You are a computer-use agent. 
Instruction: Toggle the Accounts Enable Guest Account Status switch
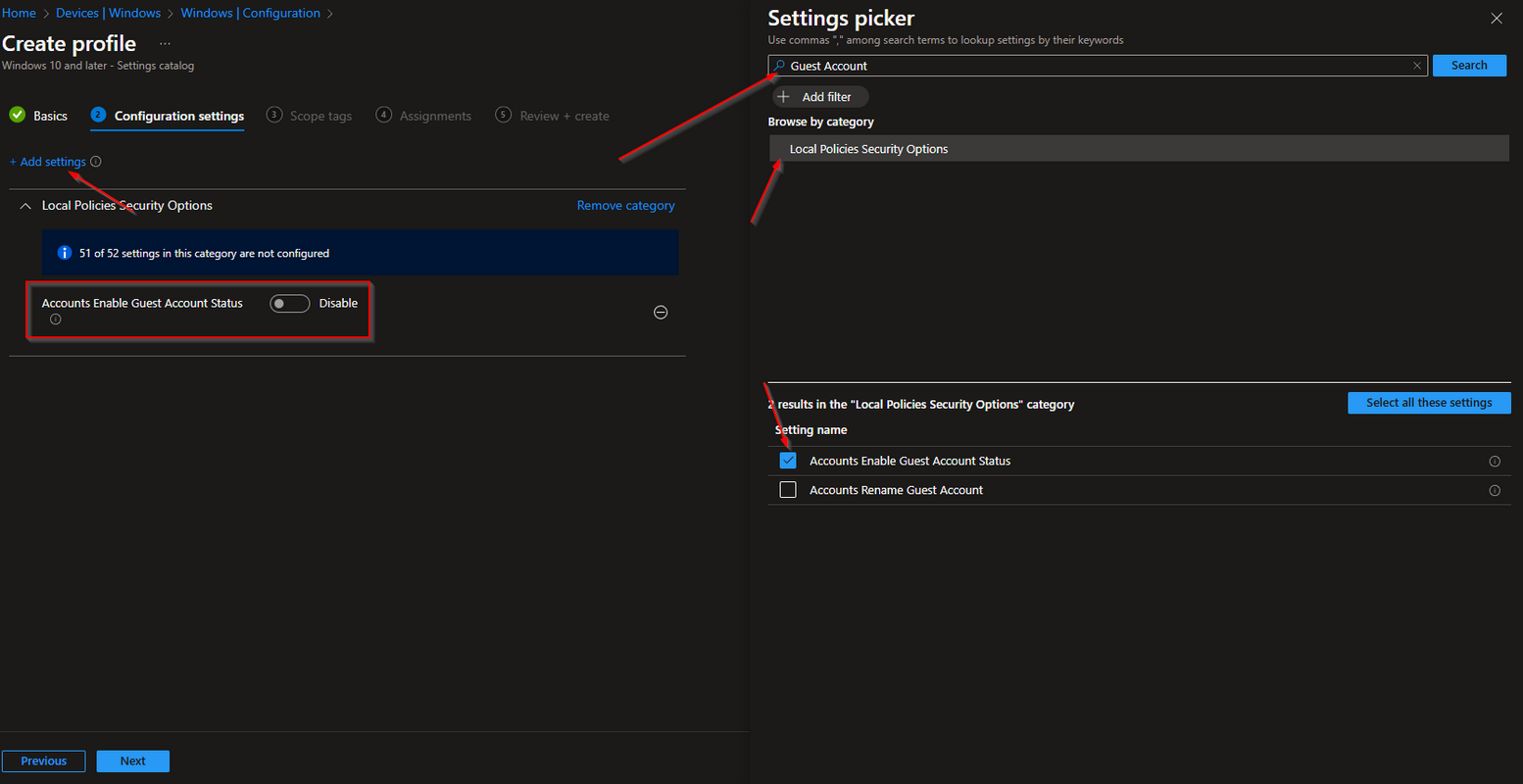(x=290, y=304)
